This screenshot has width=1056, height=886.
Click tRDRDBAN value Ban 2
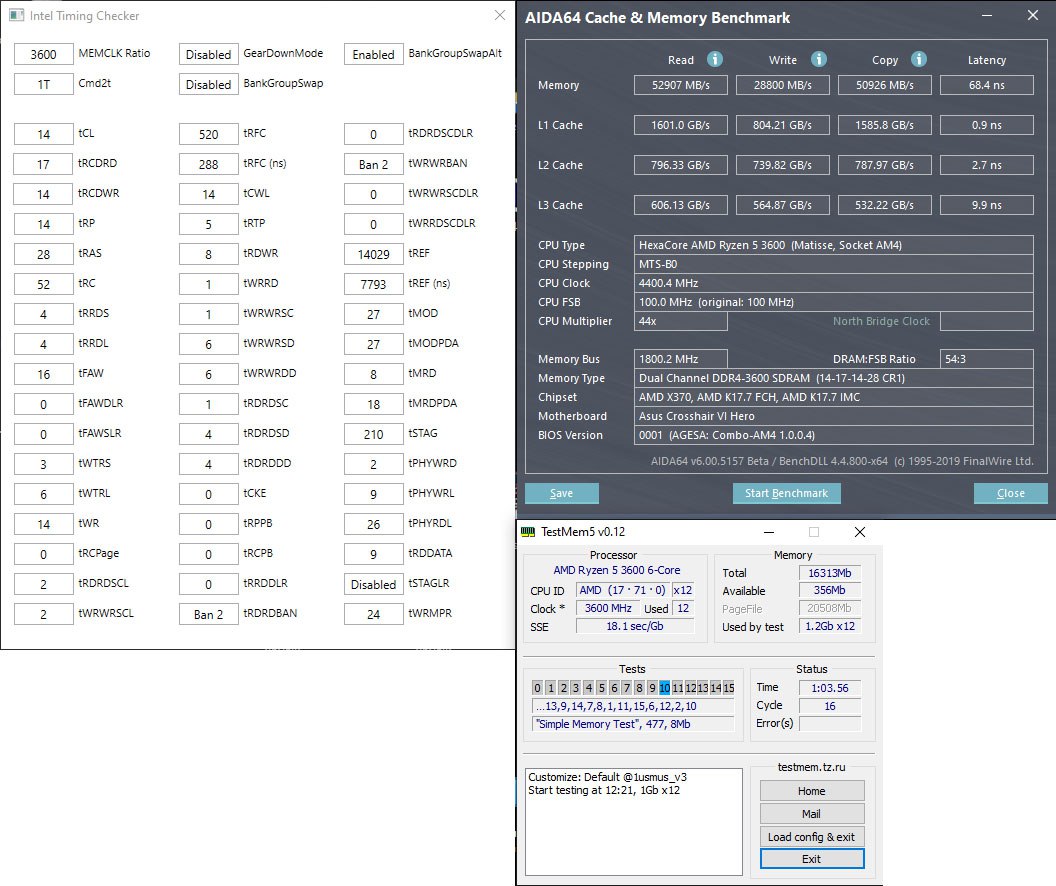209,614
